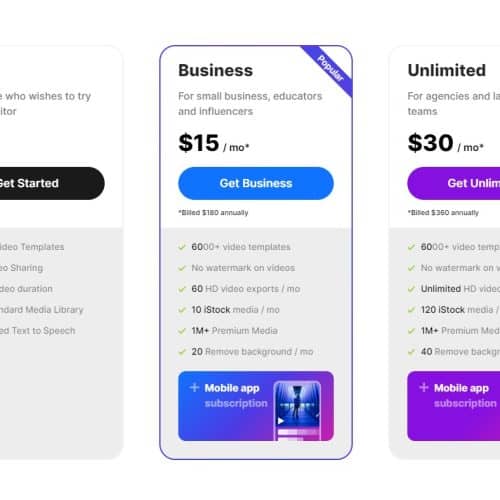Click checkmark beside 60 HD video exports
The image size is (500, 500).
[182, 289]
